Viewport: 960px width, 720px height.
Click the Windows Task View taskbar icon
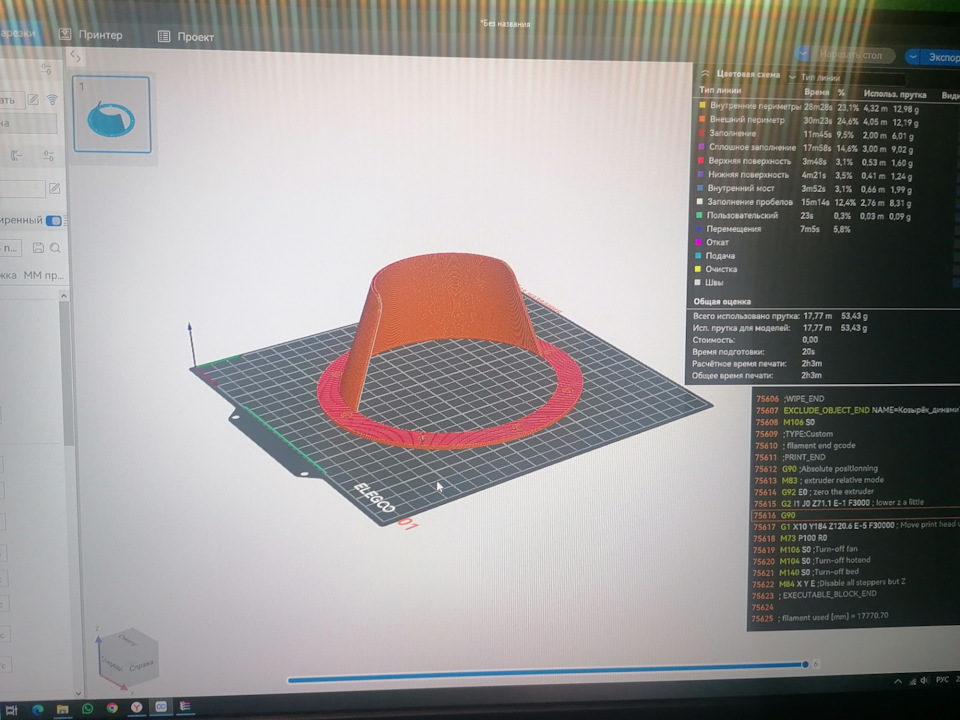11,710
